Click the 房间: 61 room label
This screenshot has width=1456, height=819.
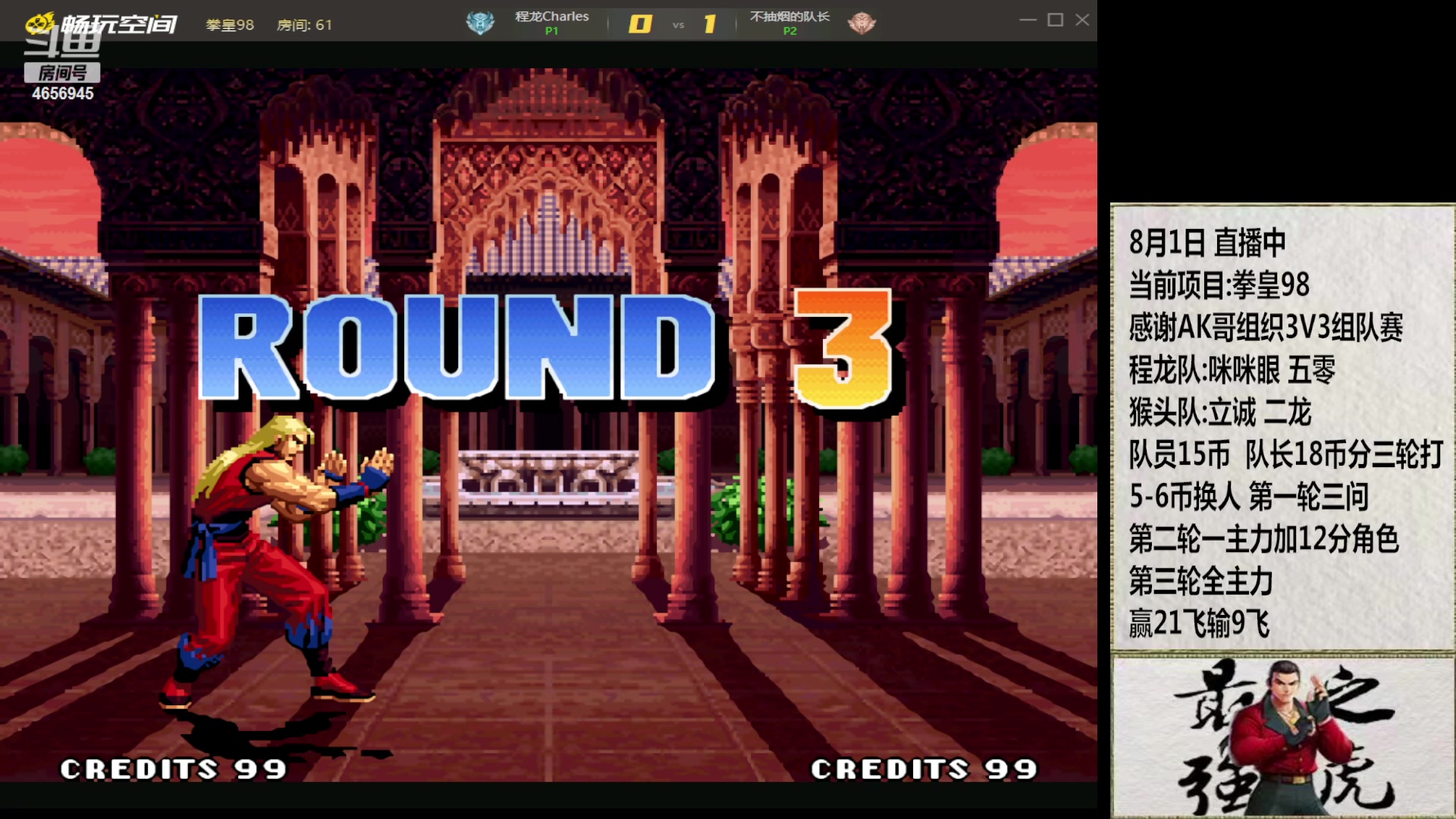pyautogui.click(x=304, y=24)
